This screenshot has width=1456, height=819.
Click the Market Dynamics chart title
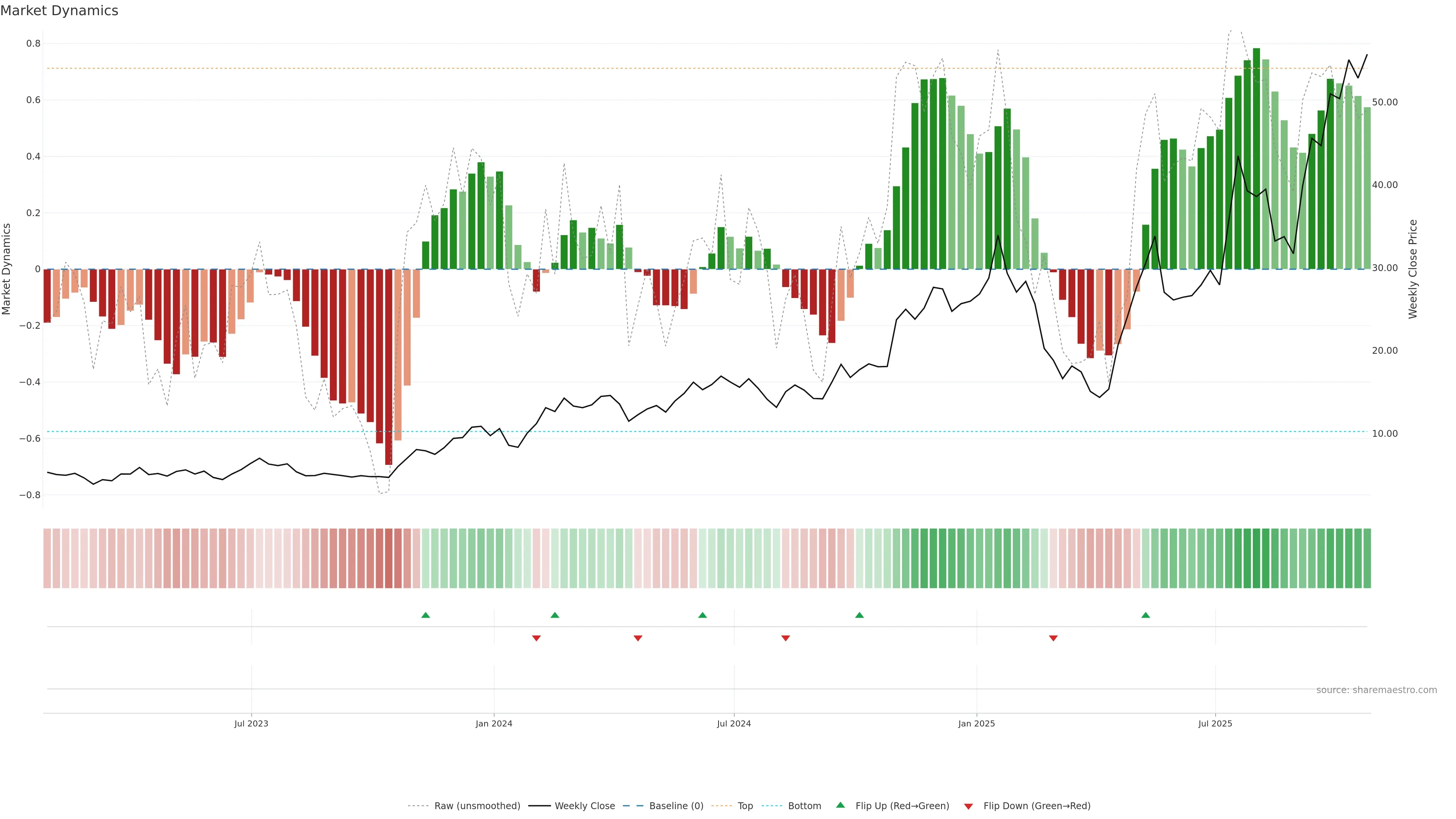coord(60,11)
